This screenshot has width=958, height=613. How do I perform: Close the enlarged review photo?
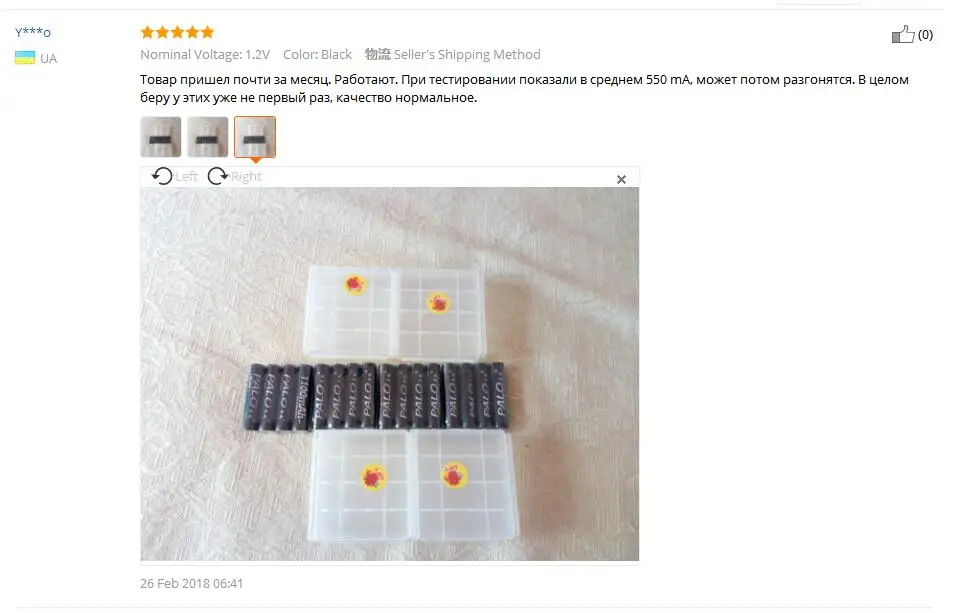pos(621,179)
